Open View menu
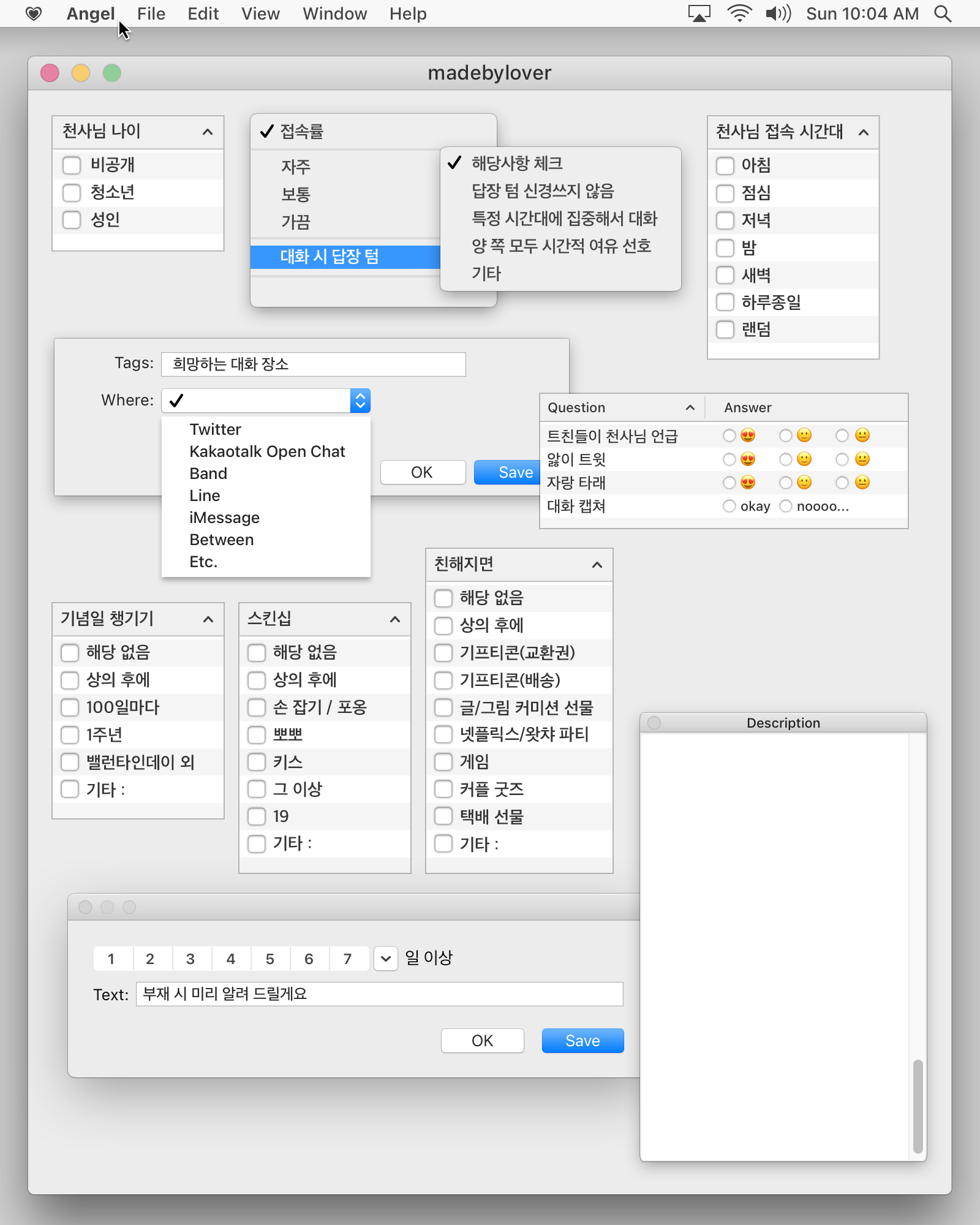 coord(260,13)
